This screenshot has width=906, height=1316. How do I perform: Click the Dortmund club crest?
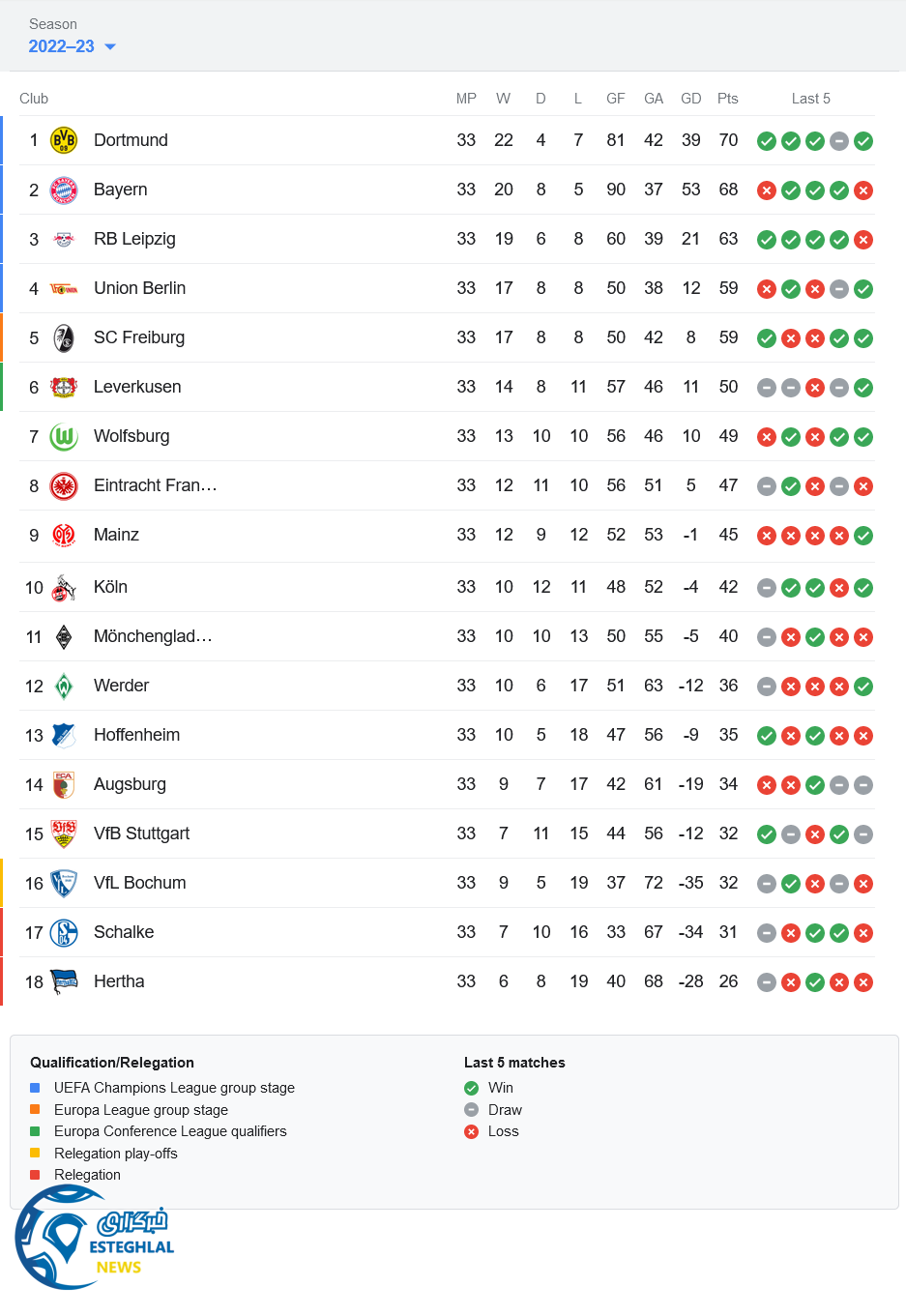click(64, 140)
